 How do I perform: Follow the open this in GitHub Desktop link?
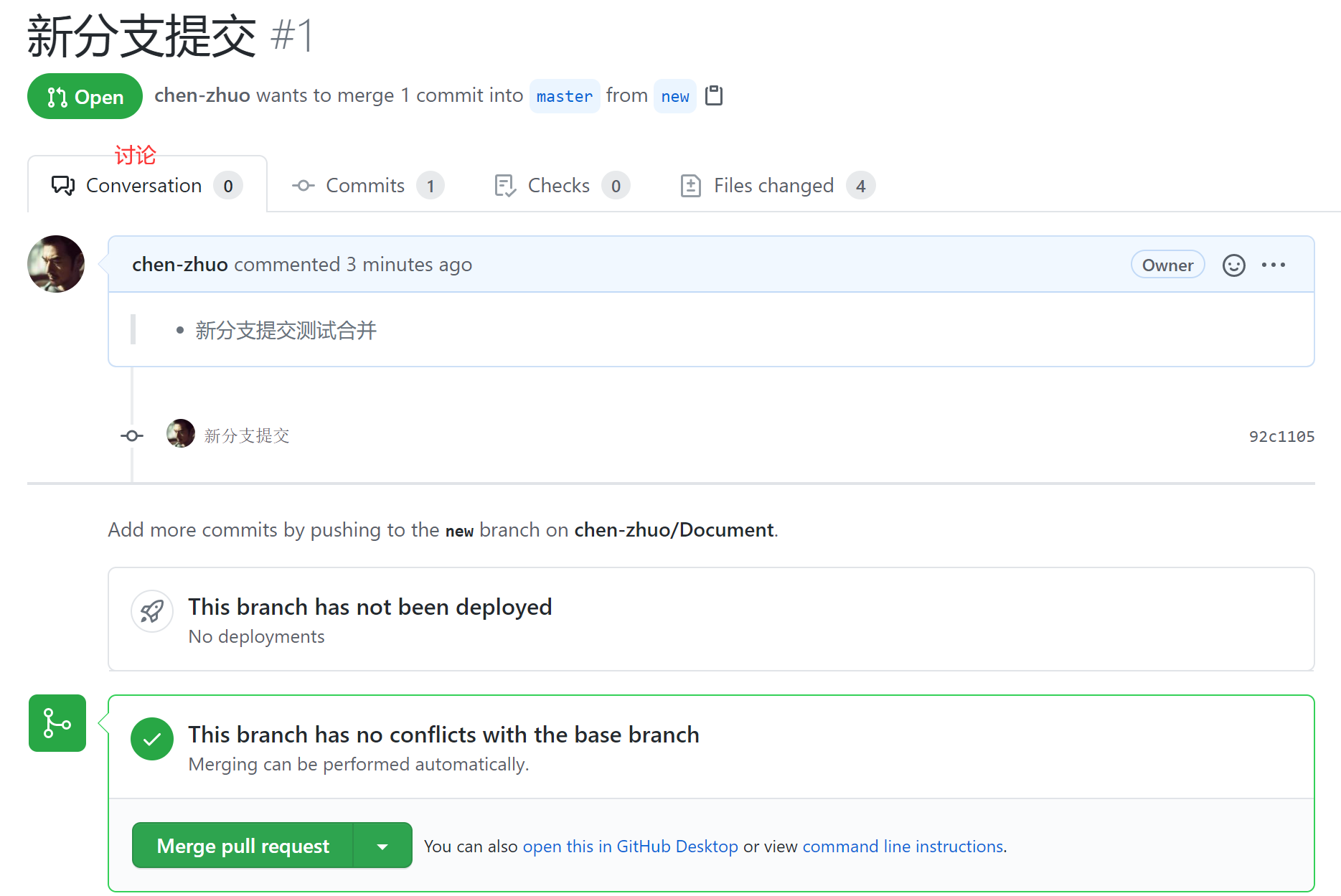tap(630, 847)
